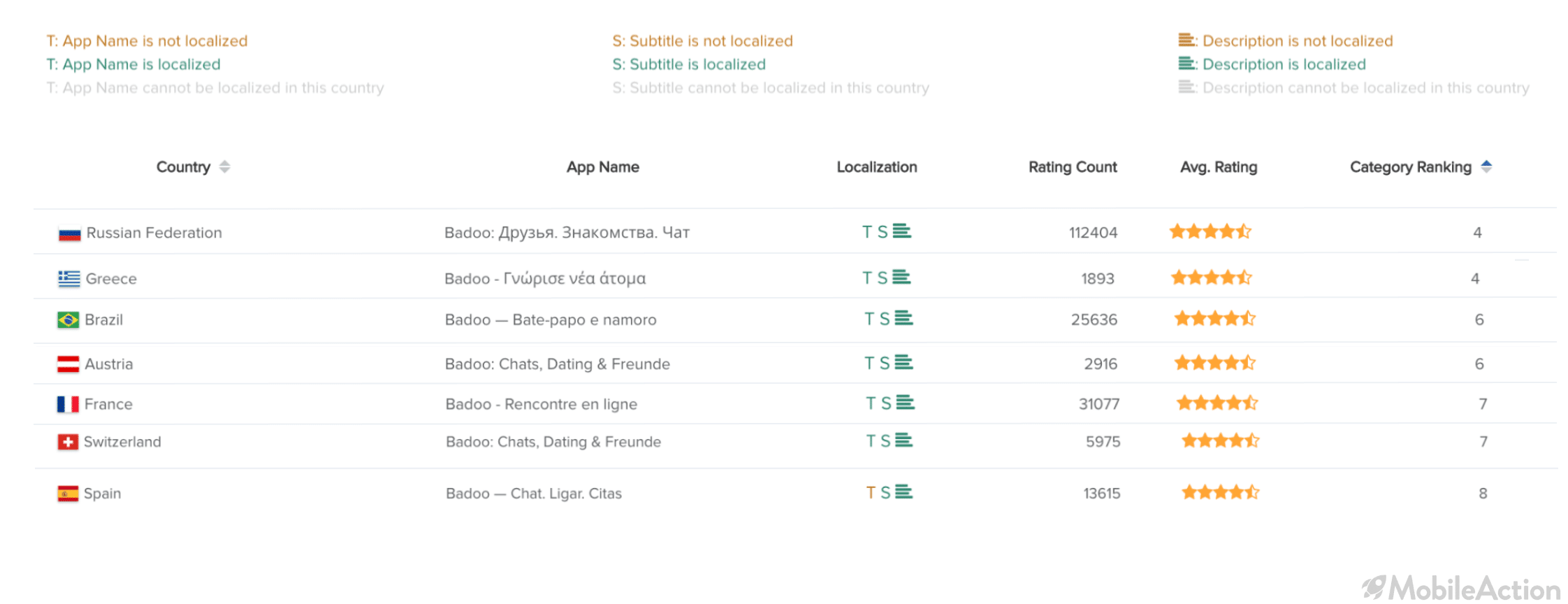
Task: Click the Russian Federation flag icon
Action: coord(69,233)
